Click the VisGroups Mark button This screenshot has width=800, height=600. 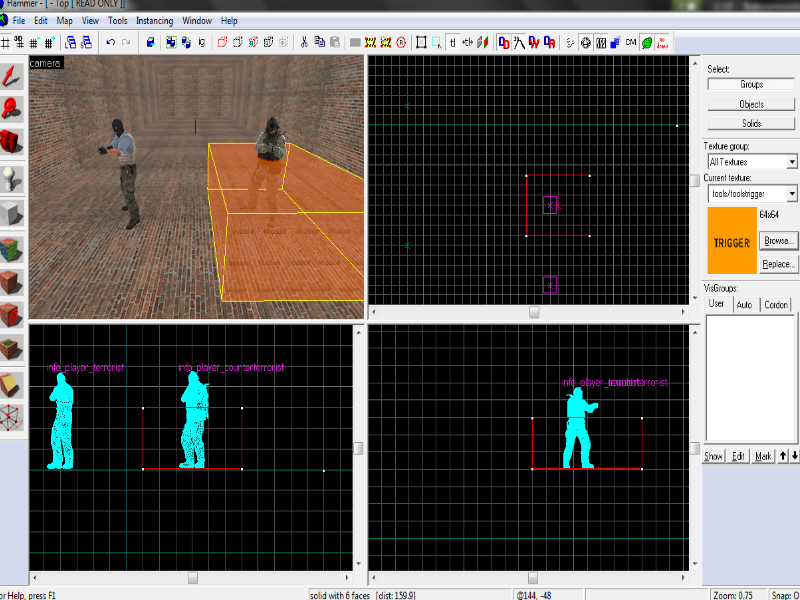pyautogui.click(x=763, y=456)
